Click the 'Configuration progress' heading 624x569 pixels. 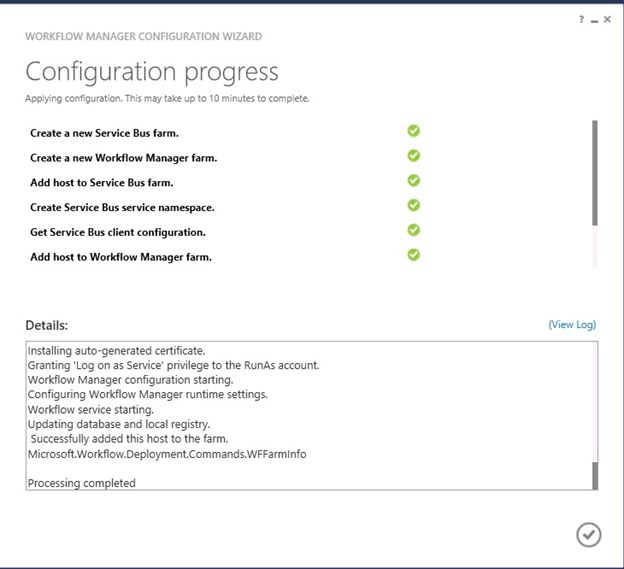point(152,72)
